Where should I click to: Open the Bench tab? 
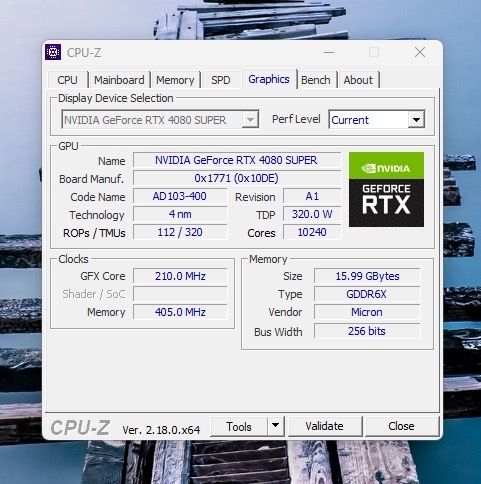(316, 80)
